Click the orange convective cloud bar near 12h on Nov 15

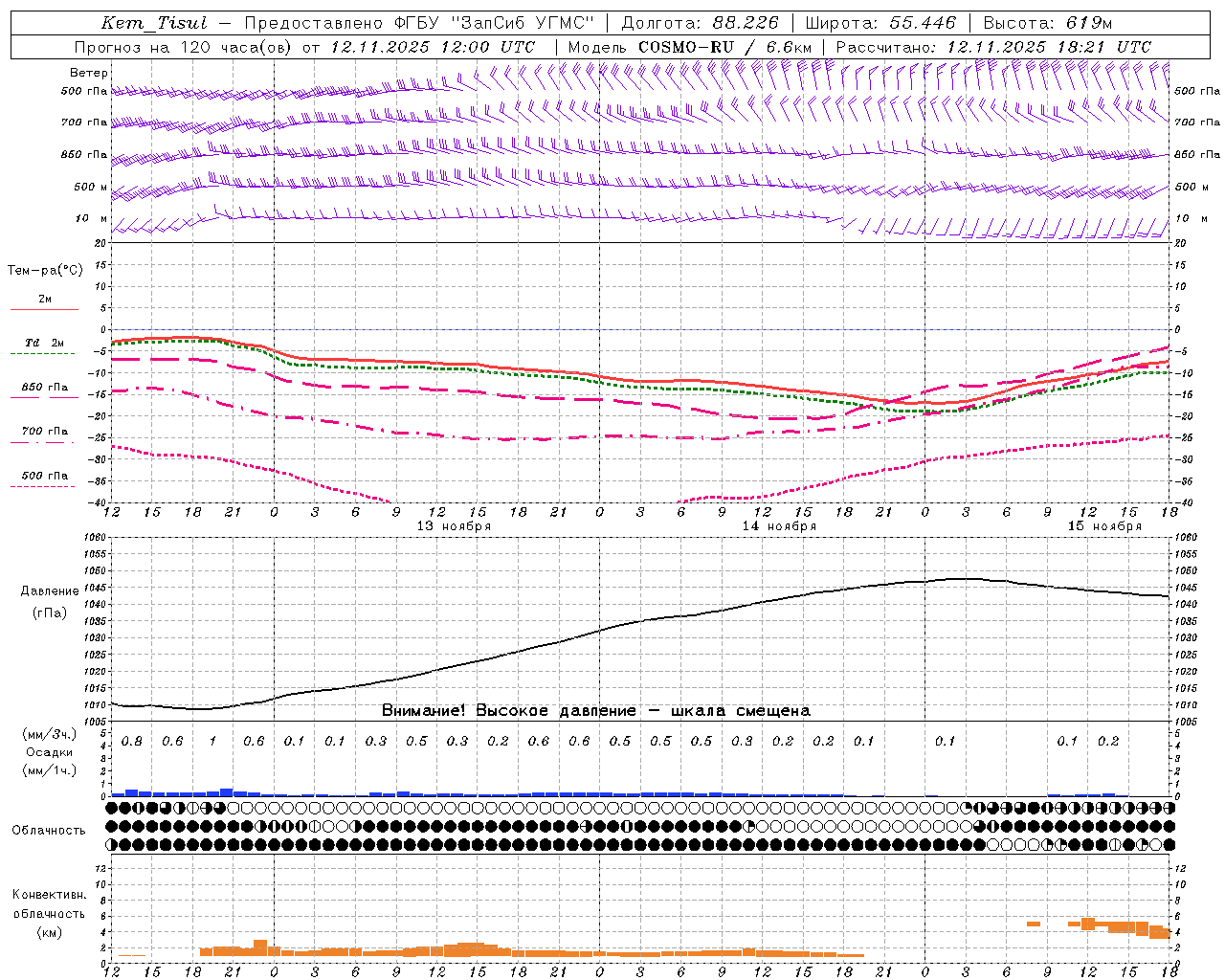click(x=1088, y=924)
